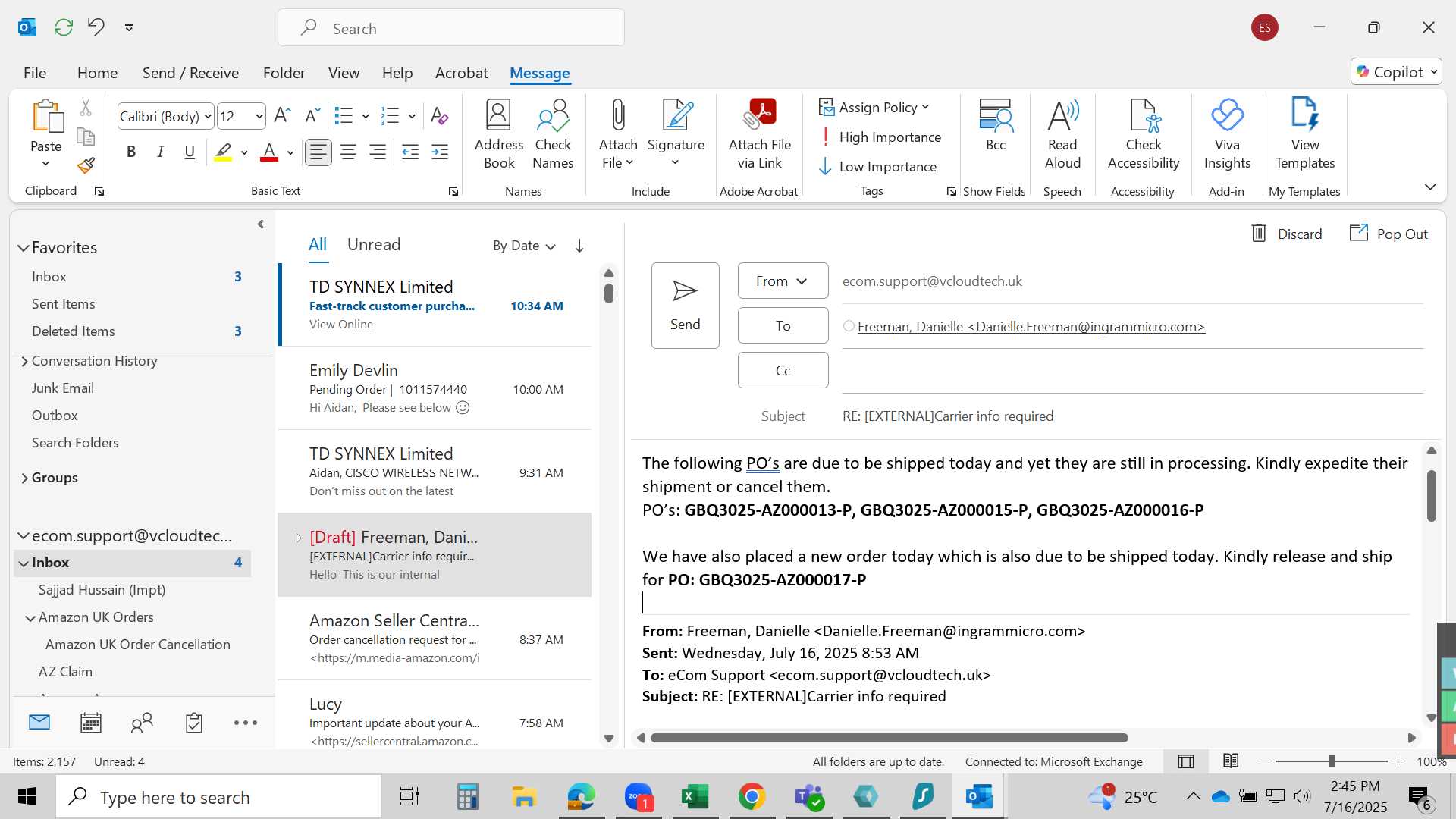Click the Cut scissors icon
Viewport: 1456px width, 819px height.
pos(86,108)
